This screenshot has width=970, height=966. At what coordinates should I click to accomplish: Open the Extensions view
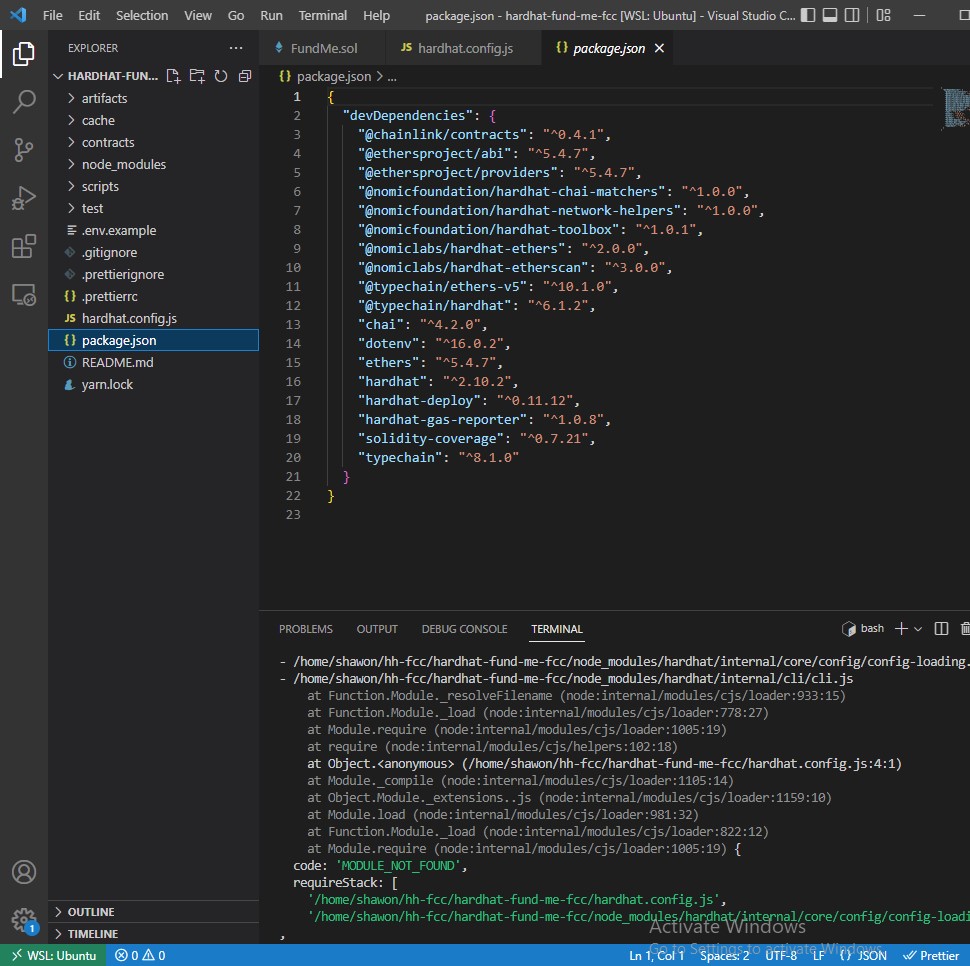coord(24,246)
